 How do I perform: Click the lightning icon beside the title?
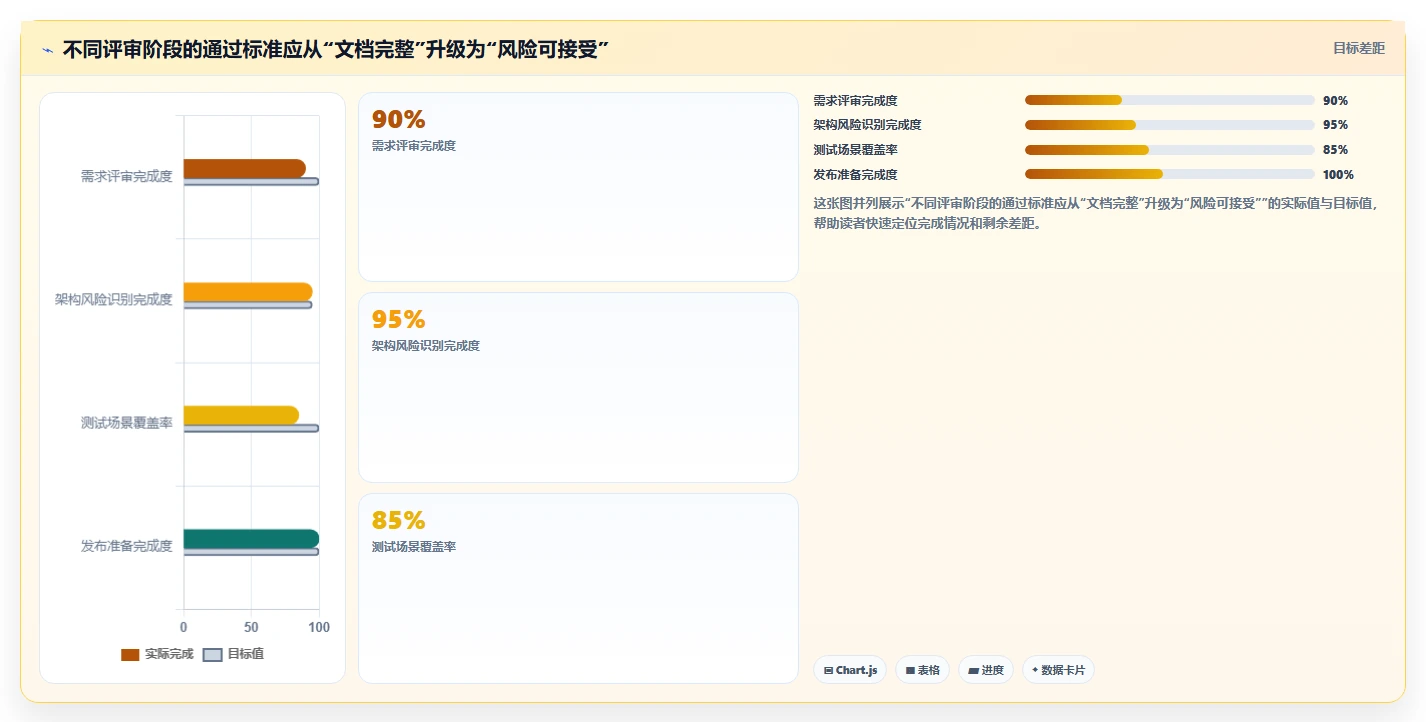coord(48,49)
